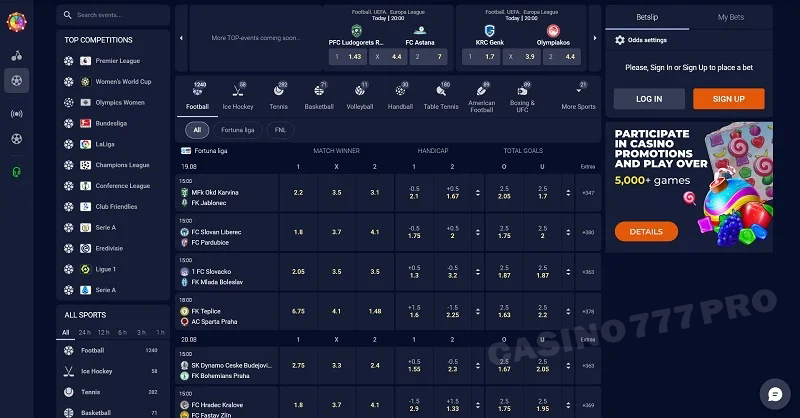This screenshot has width=800, height=418.
Task: Change handicap line for FC Slovan Liberec match
Action: [x=478, y=232]
